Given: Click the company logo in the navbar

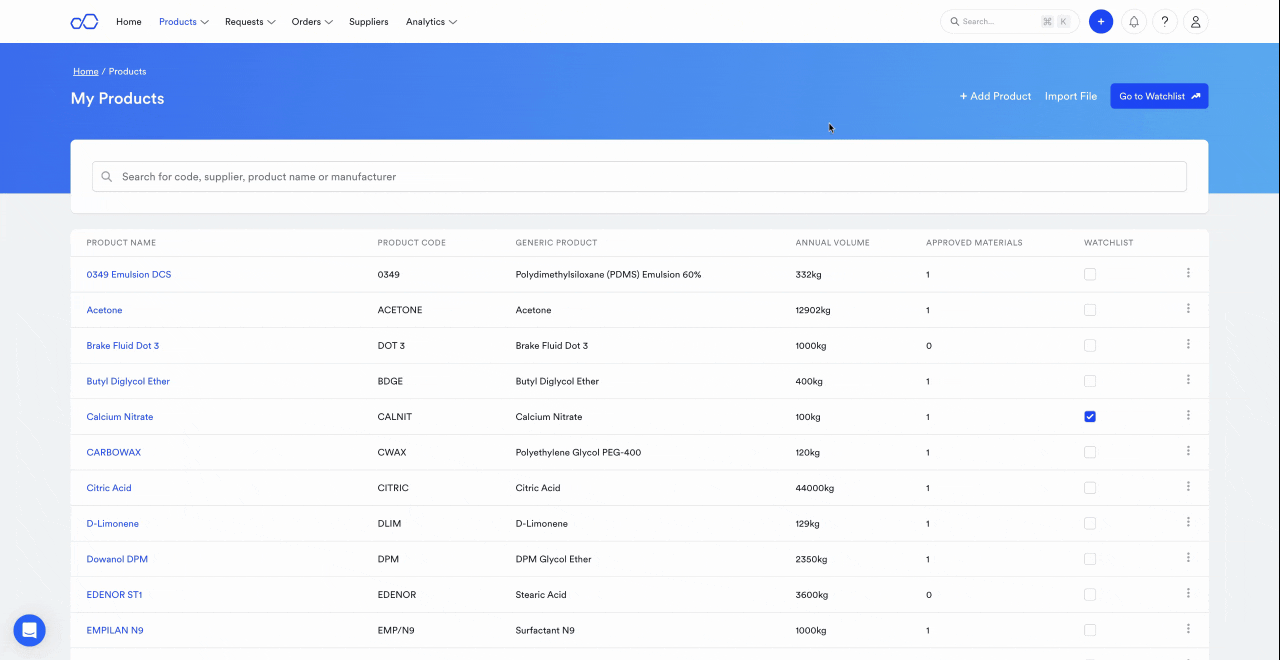Looking at the screenshot, I should [84, 21].
